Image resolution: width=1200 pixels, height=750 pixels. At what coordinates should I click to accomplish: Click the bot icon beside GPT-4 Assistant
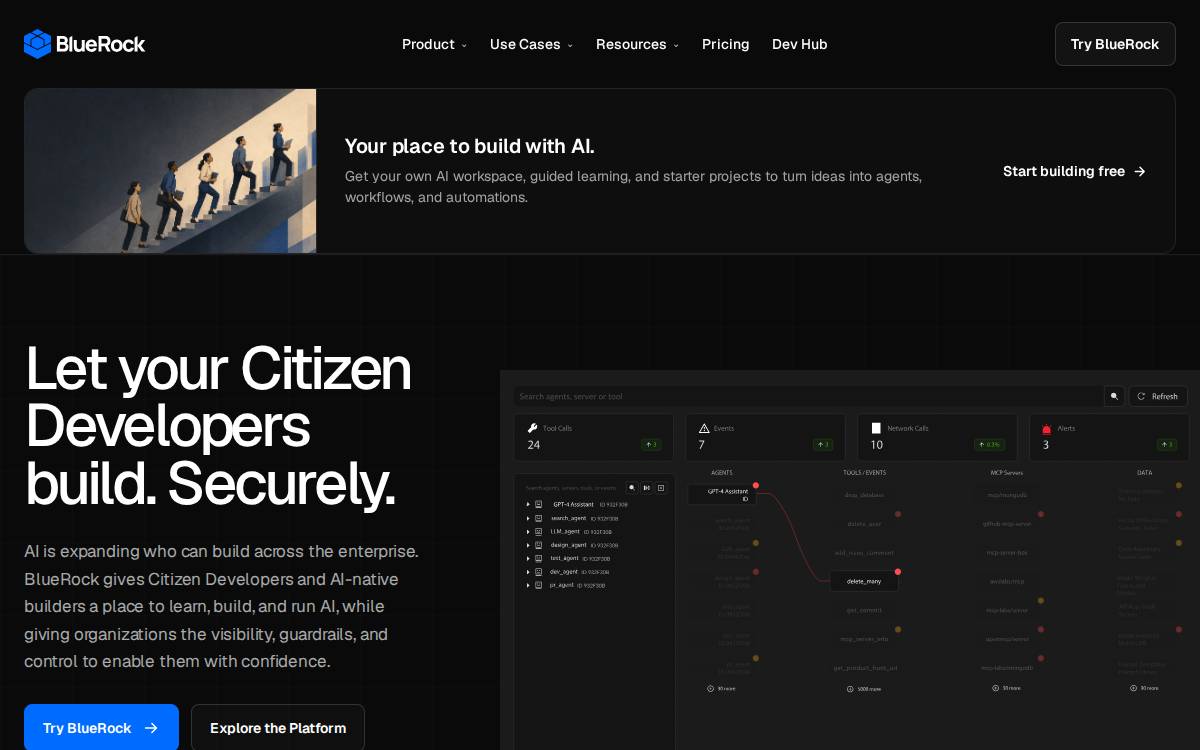tap(539, 505)
